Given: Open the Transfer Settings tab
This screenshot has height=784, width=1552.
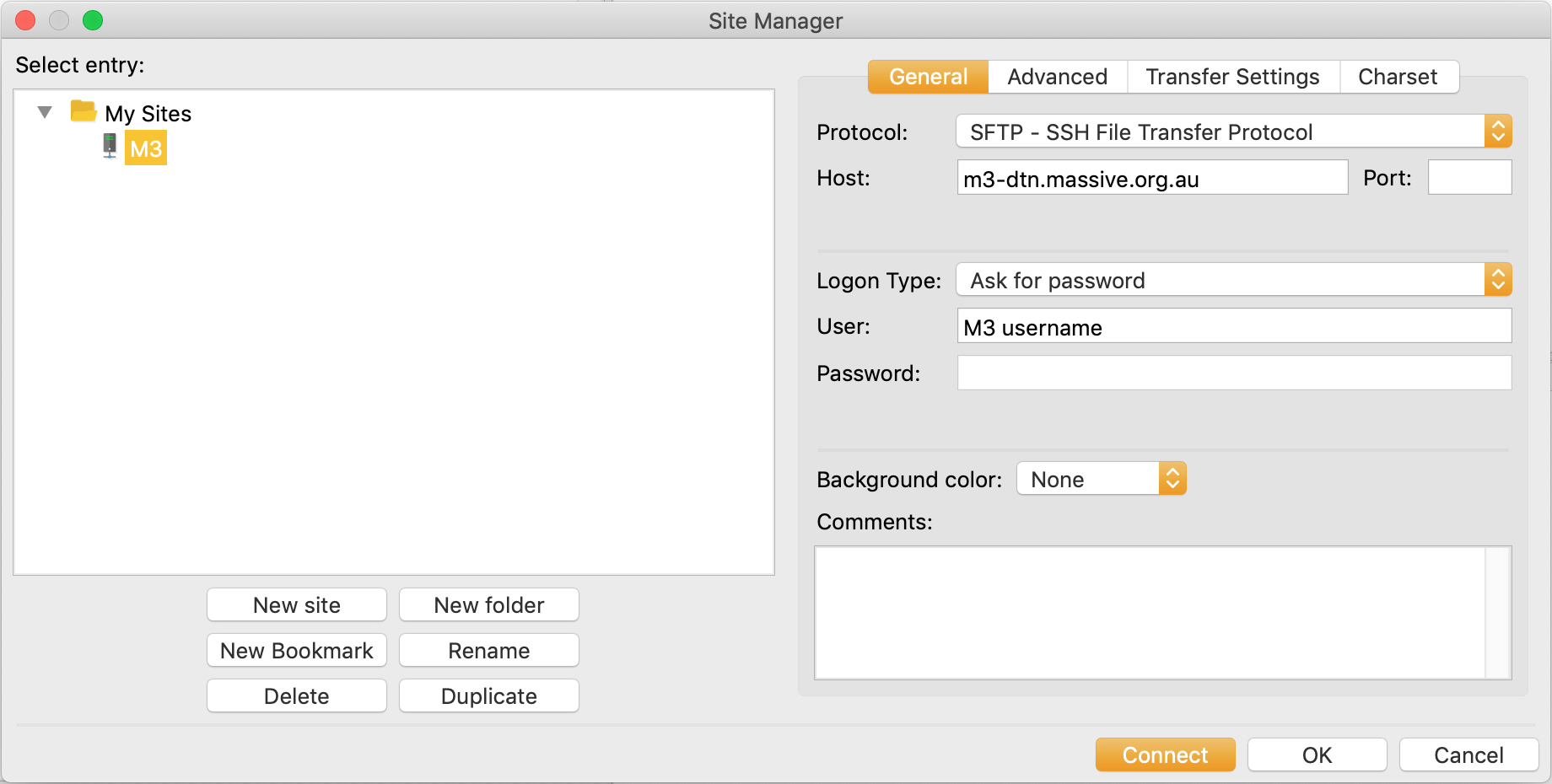Looking at the screenshot, I should (x=1232, y=77).
